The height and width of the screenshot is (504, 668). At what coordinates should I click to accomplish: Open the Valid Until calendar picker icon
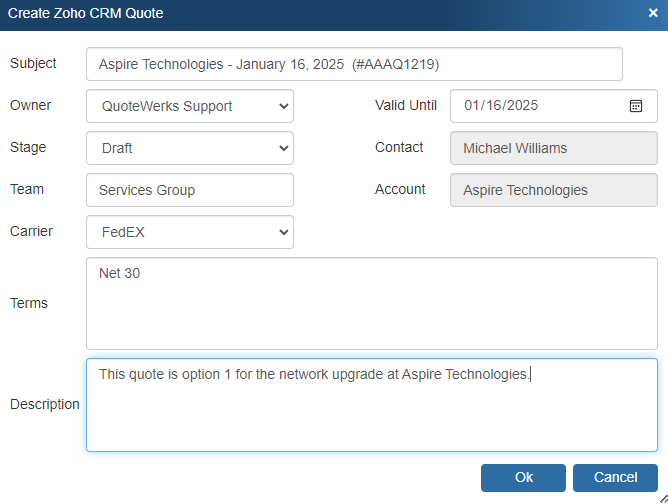[x=636, y=106]
